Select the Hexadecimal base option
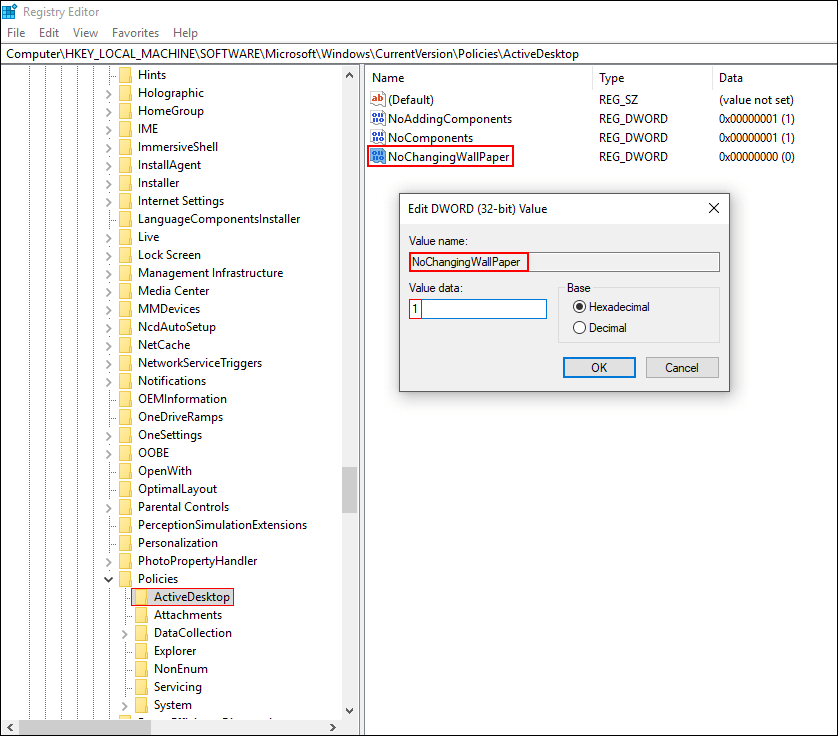This screenshot has width=838, height=736. tap(579, 307)
